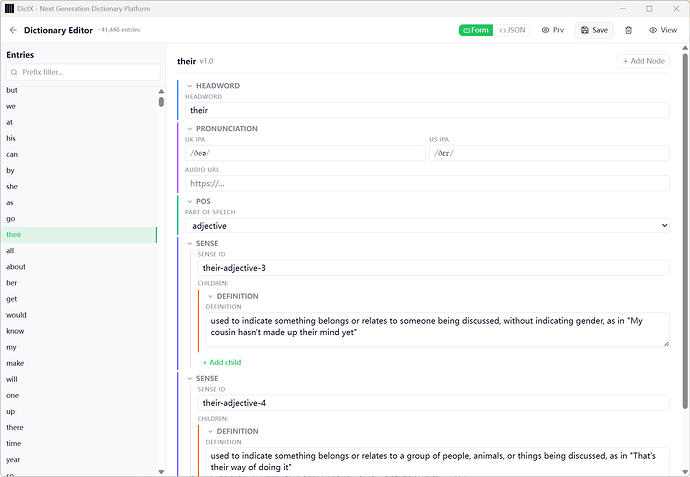
Task: Switch to JSON editing mode
Action: [x=512, y=30]
